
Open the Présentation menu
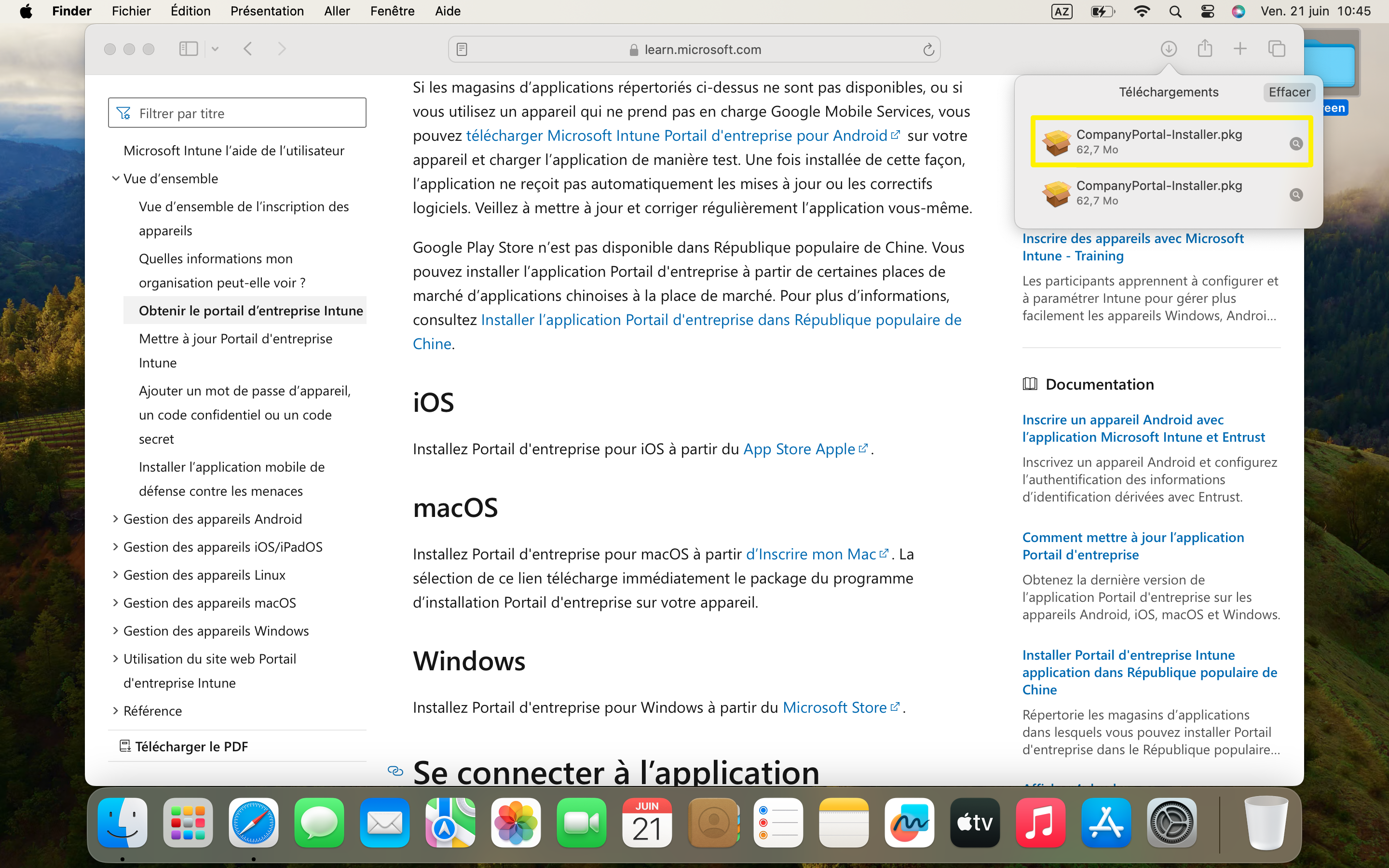click(267, 11)
